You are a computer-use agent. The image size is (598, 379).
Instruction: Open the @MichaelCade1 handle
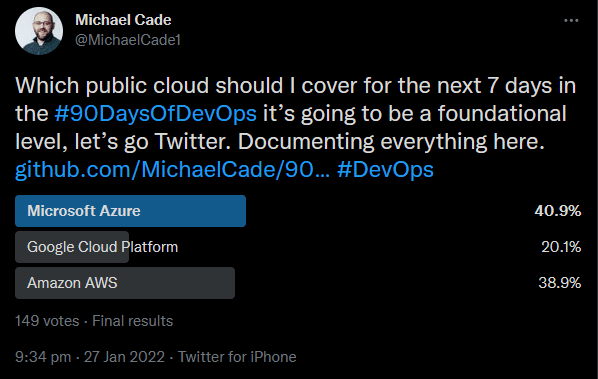[x=128, y=40]
